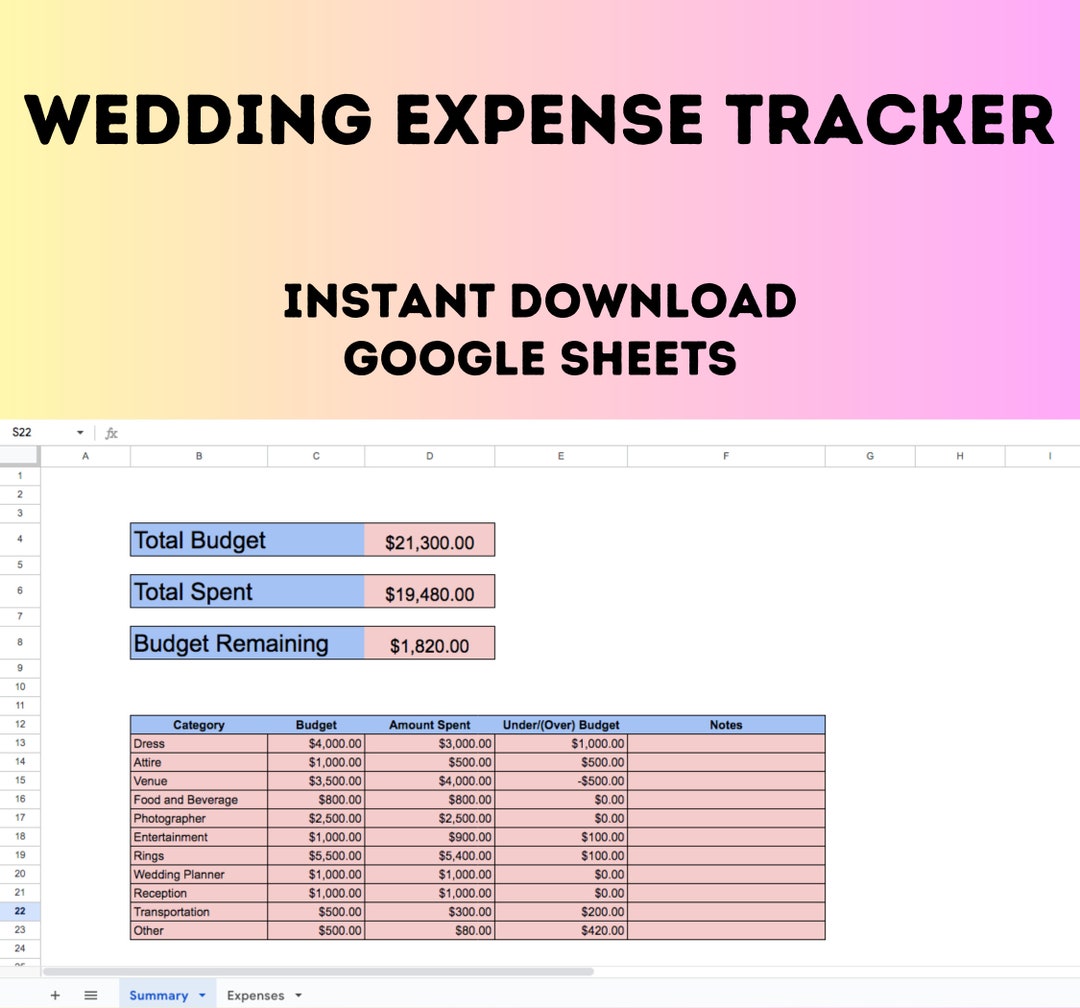Select column header A
This screenshot has width=1080, height=1008.
(x=86, y=455)
